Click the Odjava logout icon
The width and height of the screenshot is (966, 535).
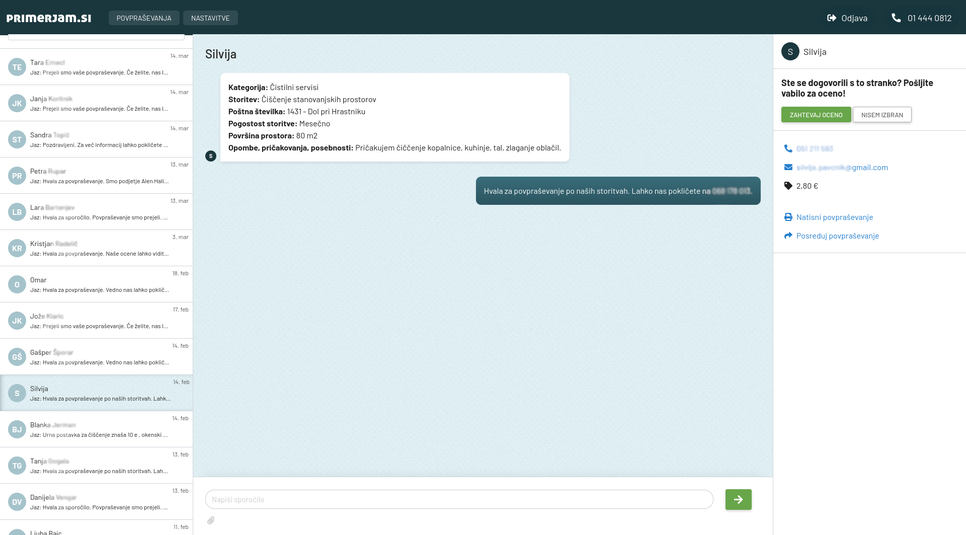coord(832,18)
